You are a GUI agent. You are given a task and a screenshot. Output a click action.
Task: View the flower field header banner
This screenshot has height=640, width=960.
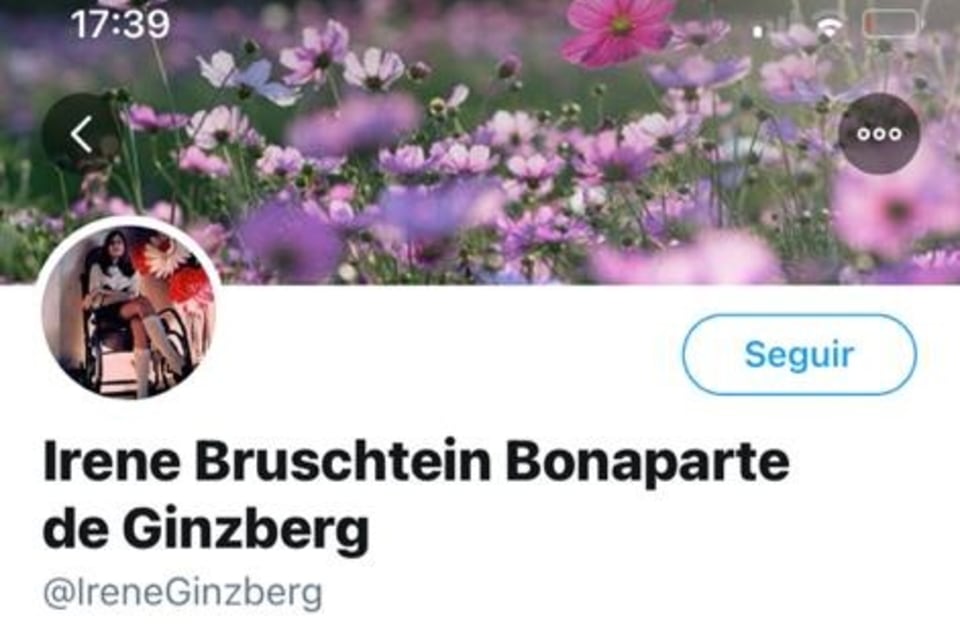point(480,142)
